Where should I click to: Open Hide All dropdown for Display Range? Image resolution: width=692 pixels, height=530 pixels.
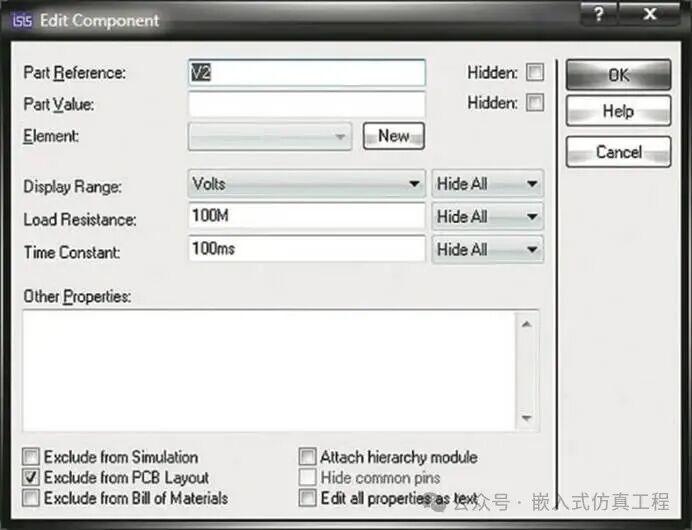[x=487, y=183]
